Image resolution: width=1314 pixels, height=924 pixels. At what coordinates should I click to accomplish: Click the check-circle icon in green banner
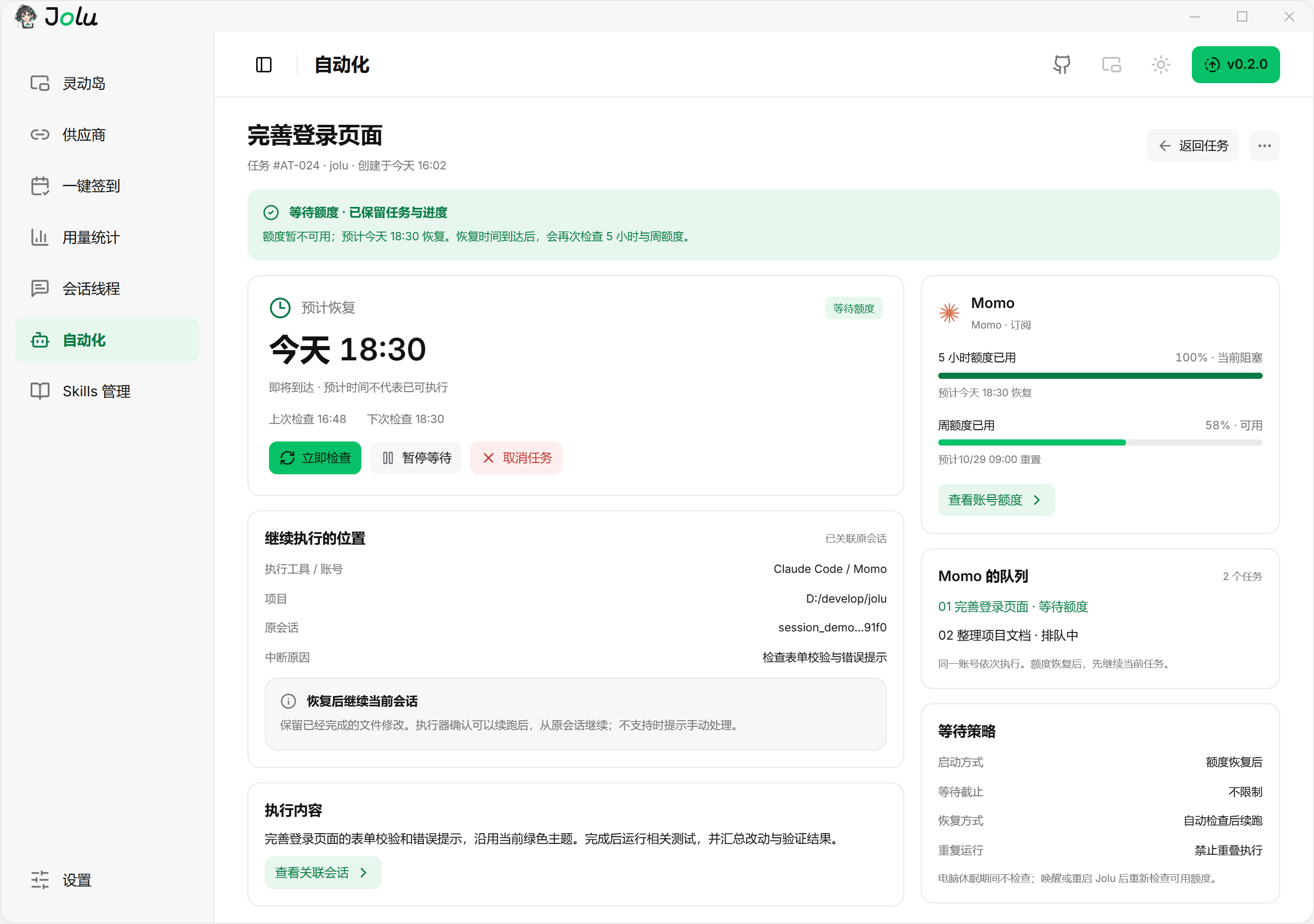pyautogui.click(x=270, y=213)
